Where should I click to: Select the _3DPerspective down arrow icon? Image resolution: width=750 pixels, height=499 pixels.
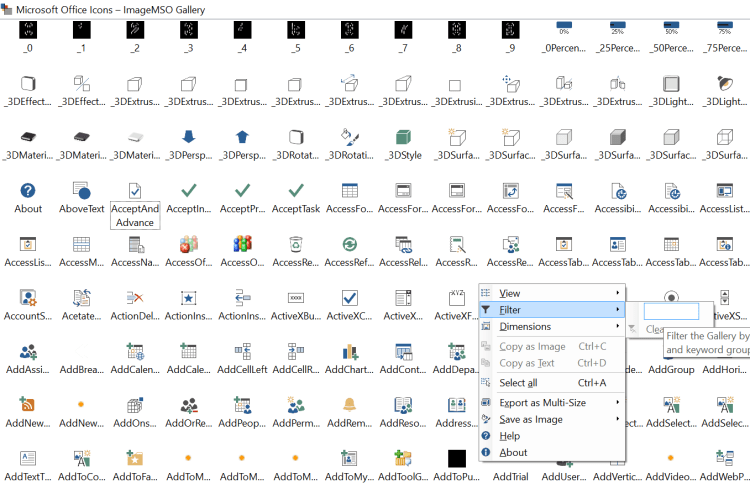tap(188, 137)
